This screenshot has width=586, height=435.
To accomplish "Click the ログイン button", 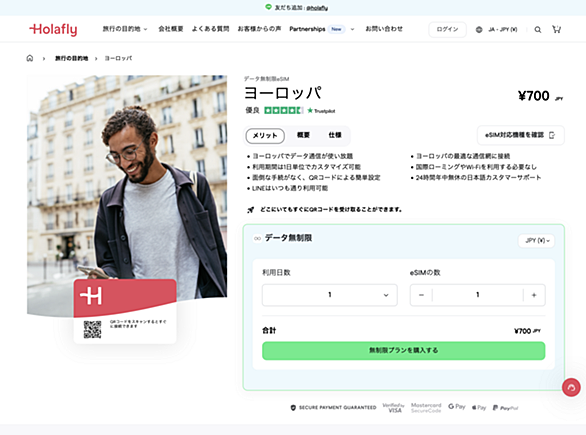I will 447,30.
